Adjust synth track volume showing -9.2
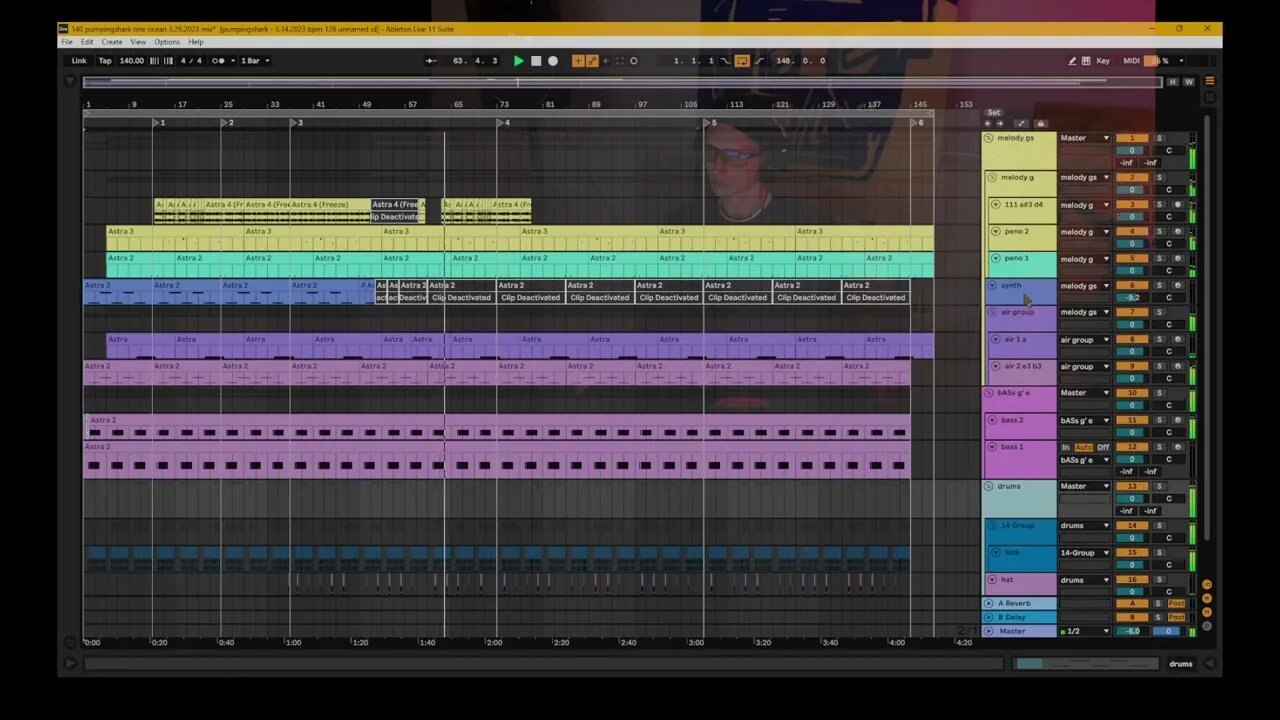This screenshot has width=1280, height=720. (1132, 297)
